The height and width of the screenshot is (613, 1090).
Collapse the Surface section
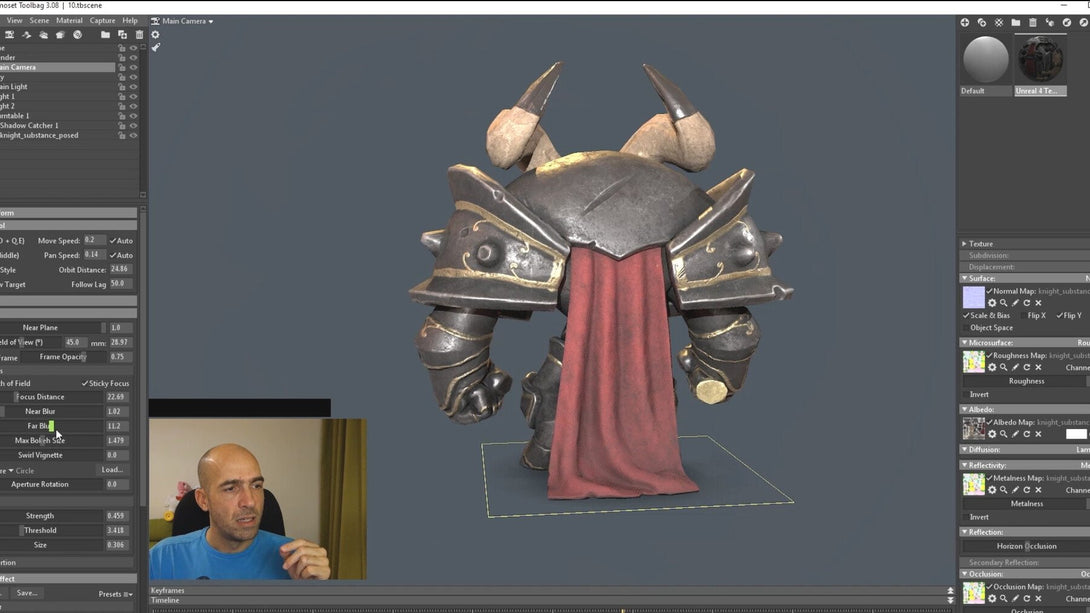pyautogui.click(x=964, y=278)
